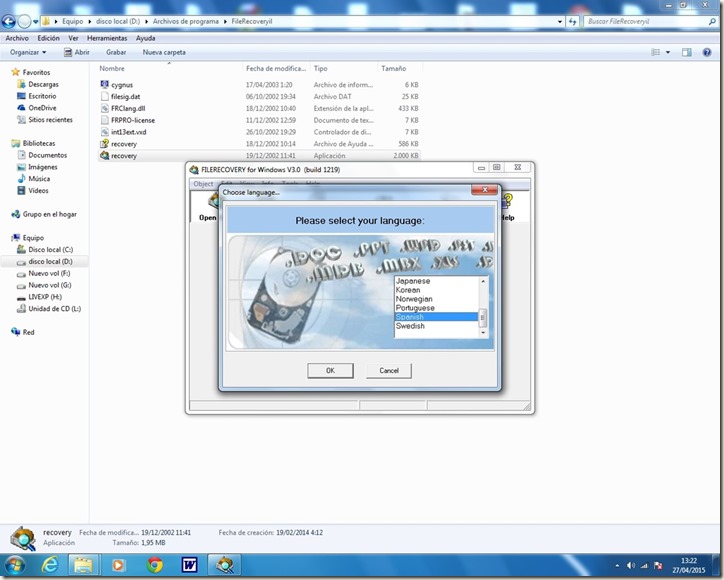Open OneDrive in the navigation pane
The image size is (724, 580).
click(42, 108)
